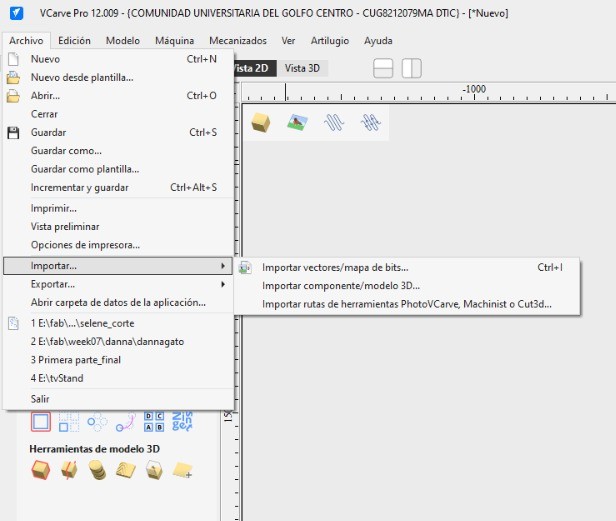The height and width of the screenshot is (521, 616).
Task: Split the view horizontally with layout icon
Action: pos(383,68)
